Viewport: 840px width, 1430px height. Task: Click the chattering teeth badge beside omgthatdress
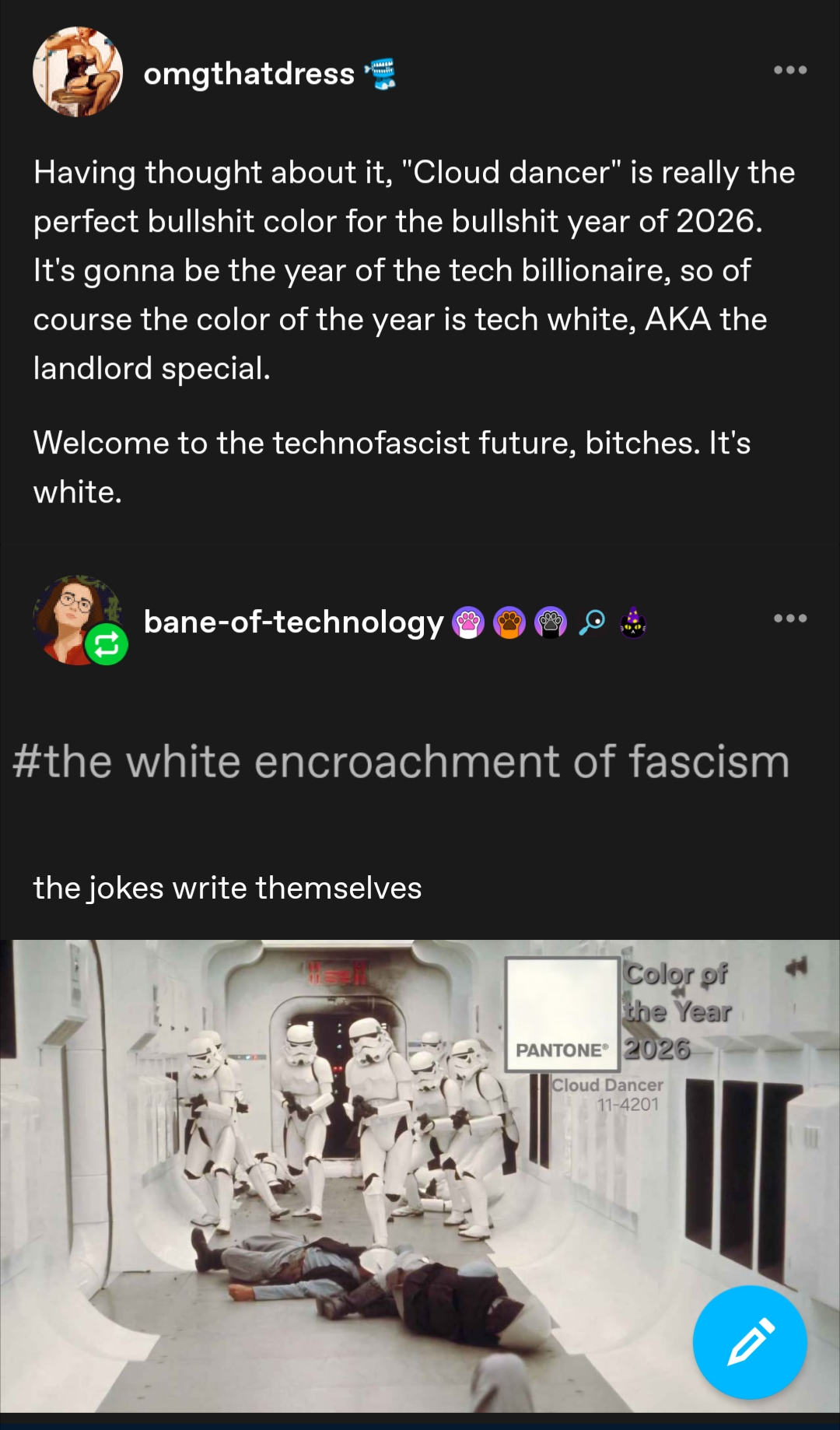pyautogui.click(x=380, y=74)
